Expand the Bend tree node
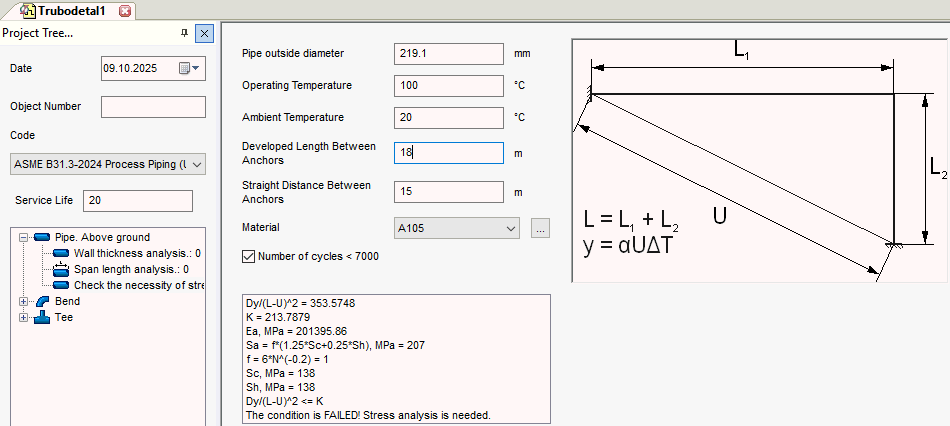The height and width of the screenshot is (426, 950). coord(24,301)
